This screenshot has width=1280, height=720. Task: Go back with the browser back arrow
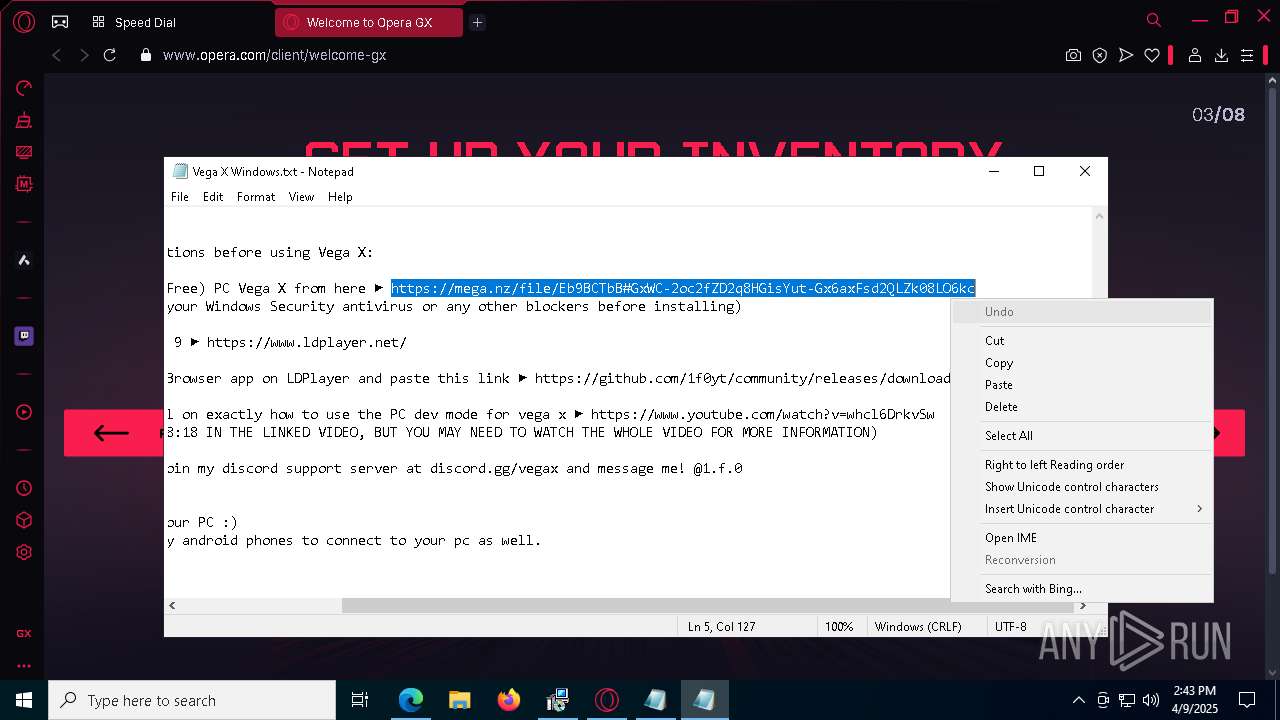pos(57,55)
